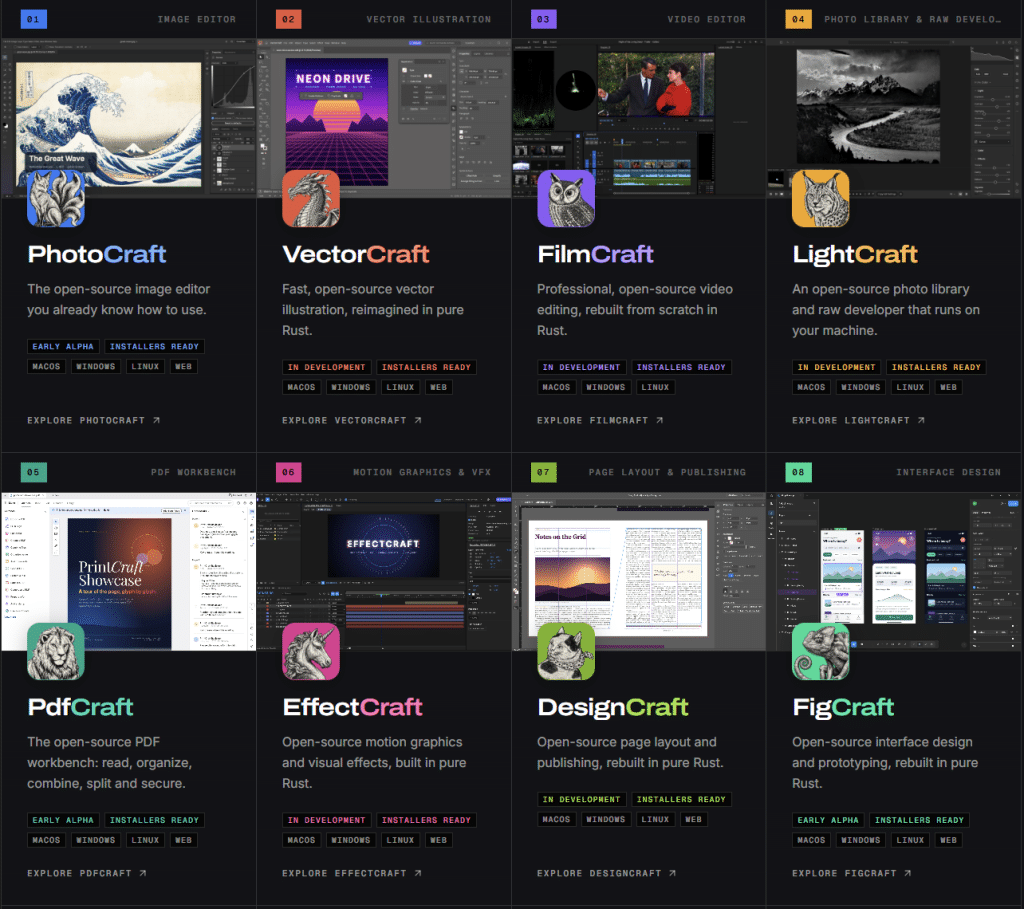Click the DesignCraft heading
The height and width of the screenshot is (909, 1024).
(613, 707)
